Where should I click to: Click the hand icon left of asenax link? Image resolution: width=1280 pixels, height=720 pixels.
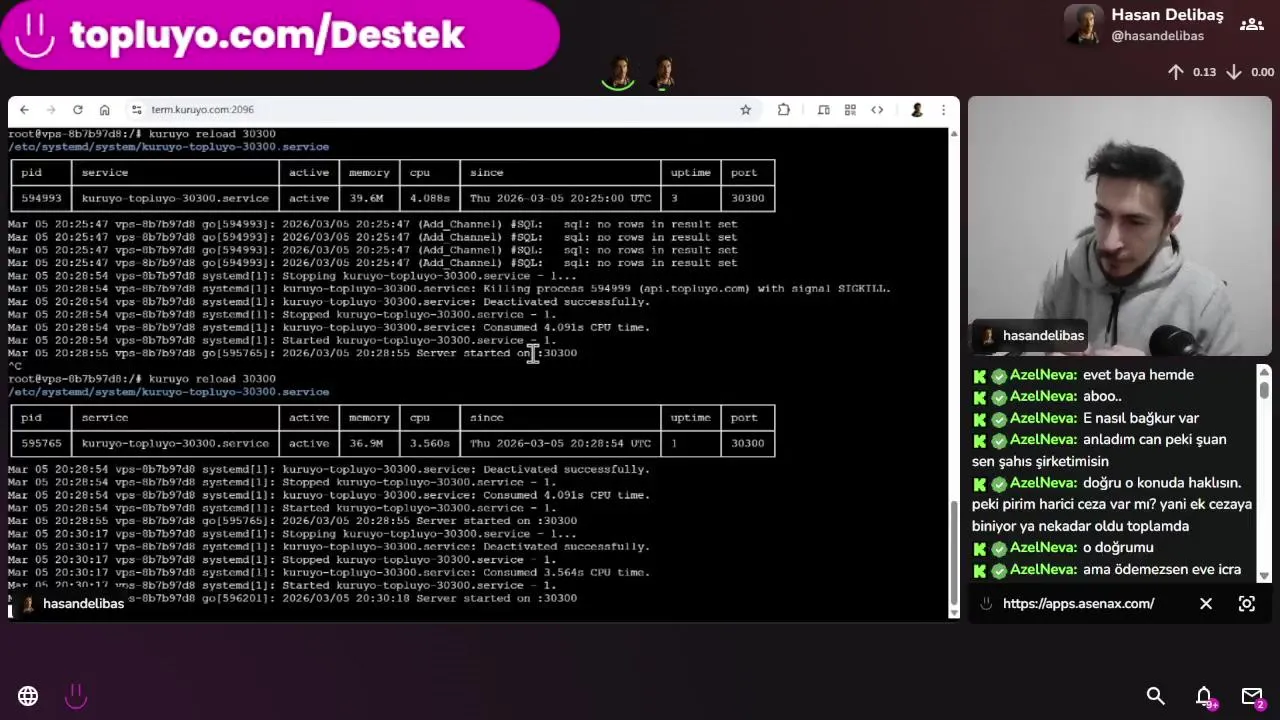[x=986, y=604]
